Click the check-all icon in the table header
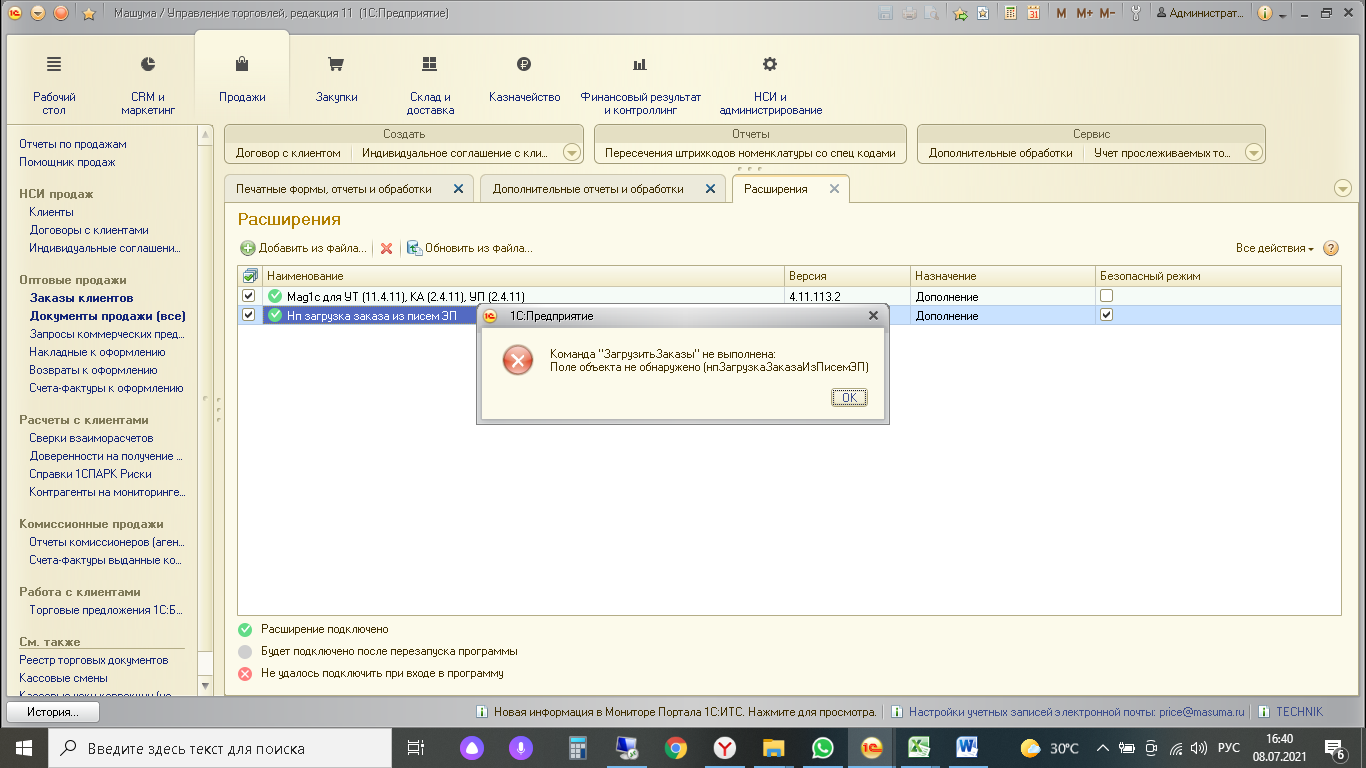 point(250,276)
